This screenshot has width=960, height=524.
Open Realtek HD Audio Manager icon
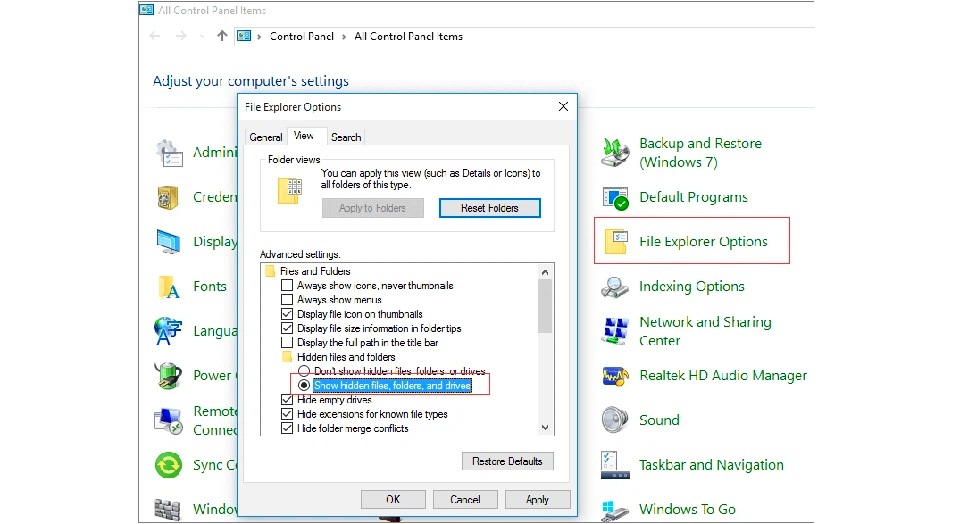615,376
